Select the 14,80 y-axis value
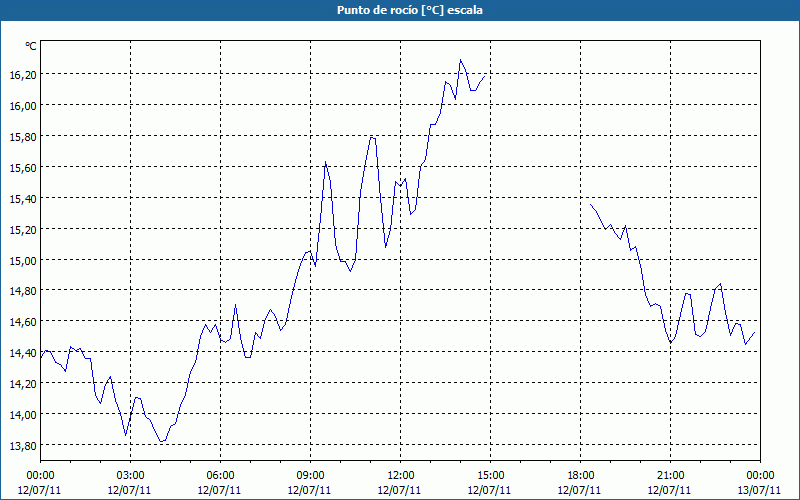The height and width of the screenshot is (500, 800). [x=23, y=291]
